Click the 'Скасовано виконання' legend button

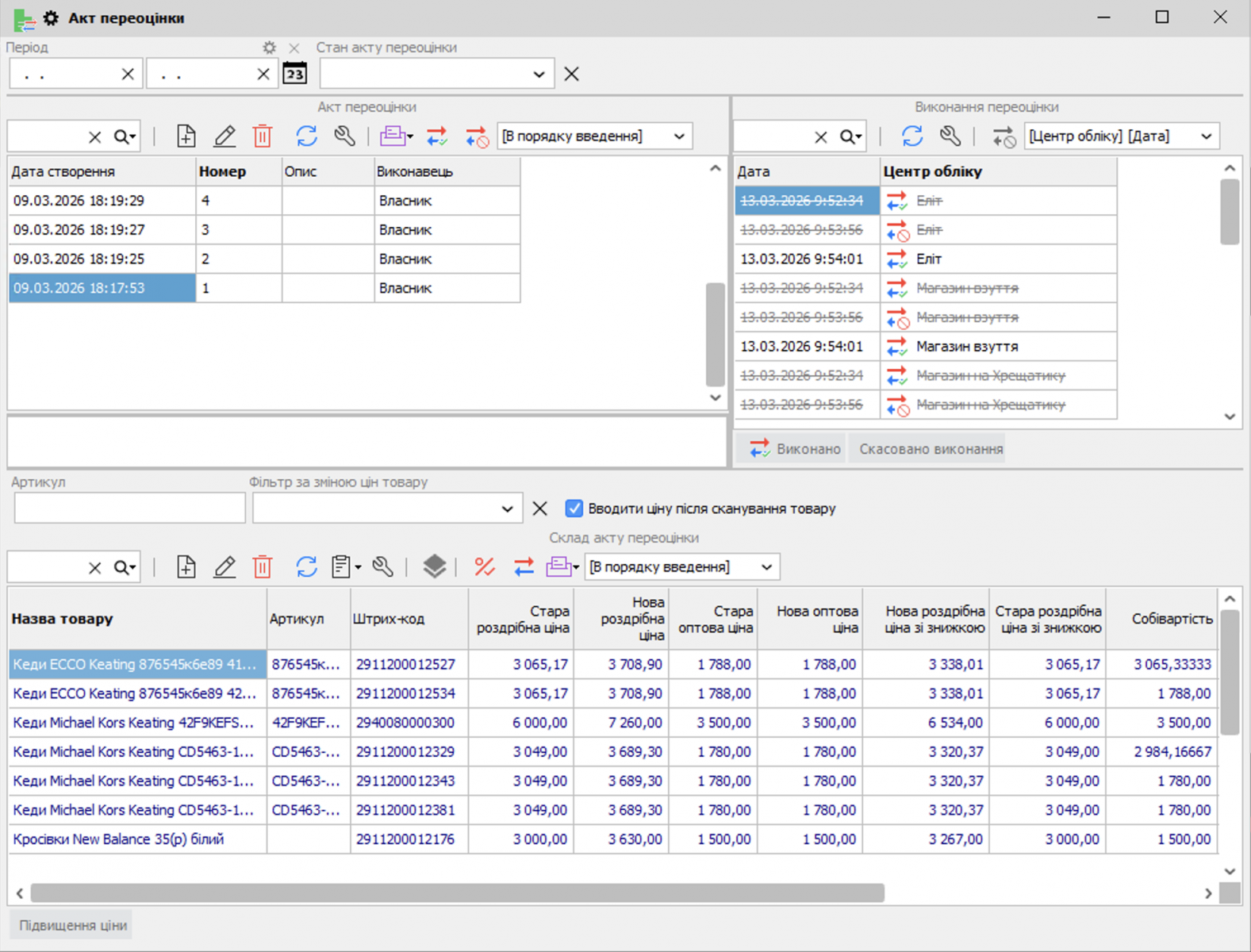(931, 449)
